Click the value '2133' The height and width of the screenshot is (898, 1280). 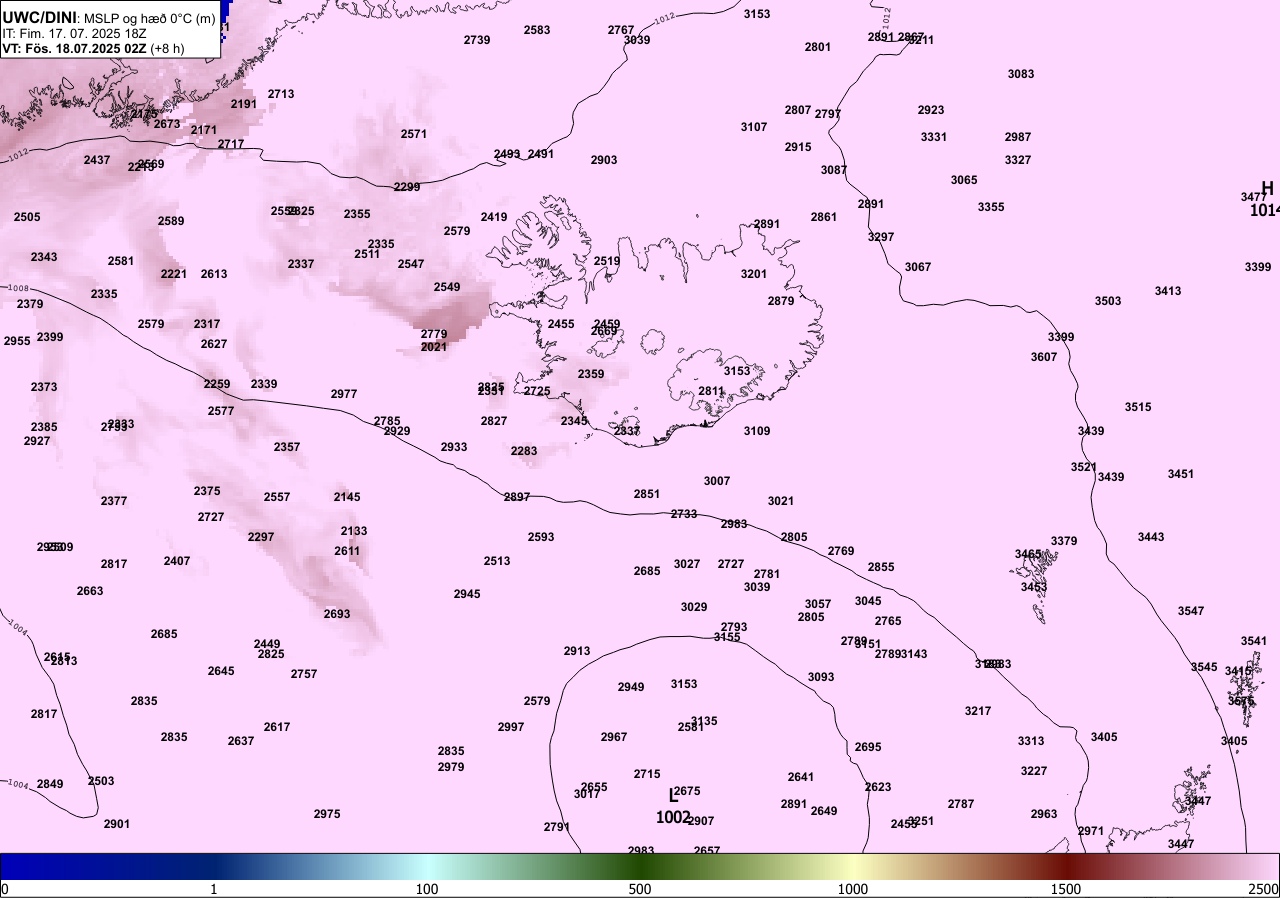[x=354, y=531]
